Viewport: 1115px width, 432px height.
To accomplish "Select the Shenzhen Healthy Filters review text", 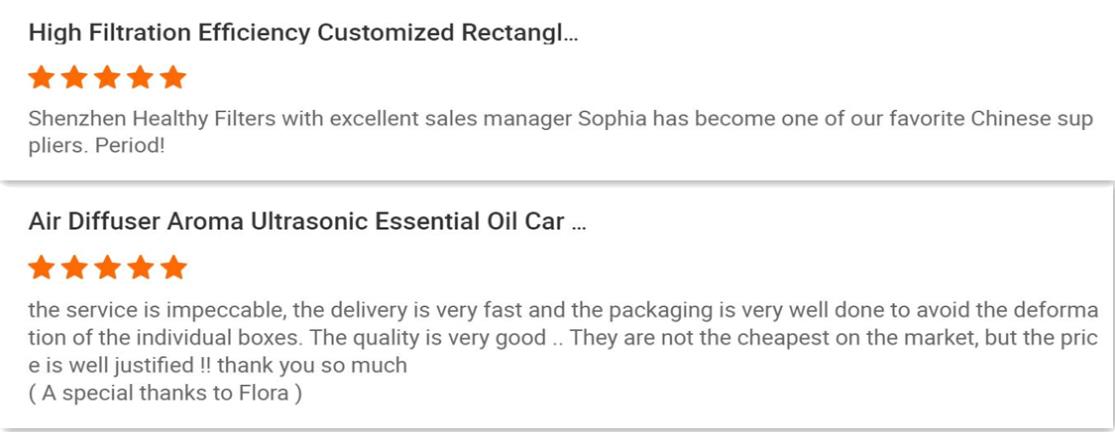I will tap(560, 134).
